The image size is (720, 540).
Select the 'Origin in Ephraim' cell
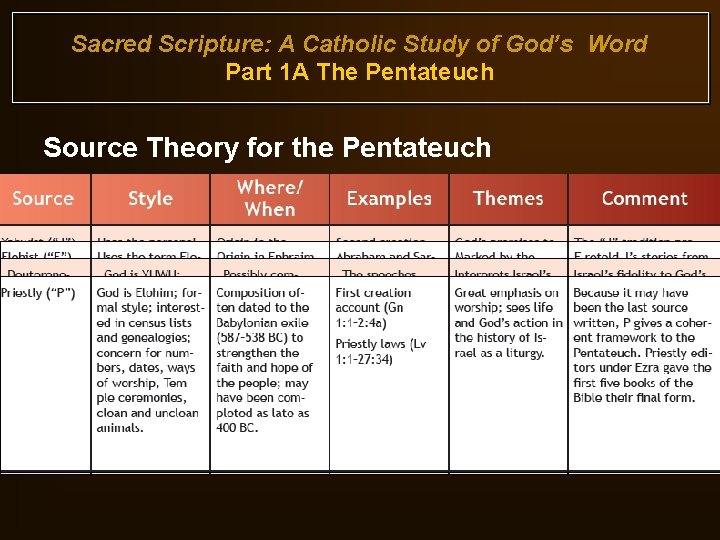tap(270, 251)
